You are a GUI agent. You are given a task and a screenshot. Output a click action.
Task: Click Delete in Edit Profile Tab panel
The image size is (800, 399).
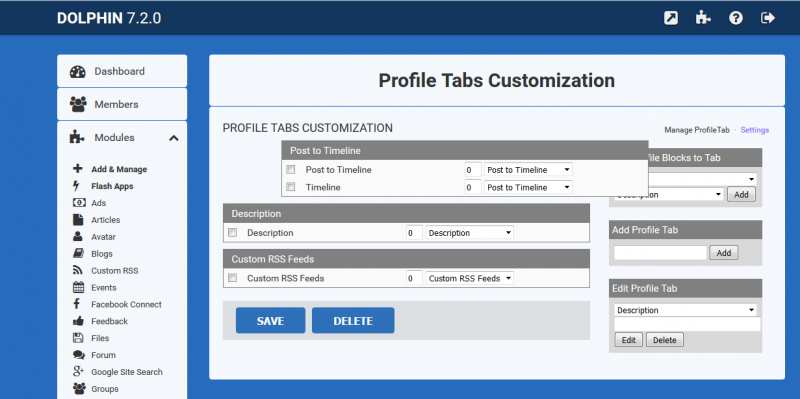tap(665, 340)
